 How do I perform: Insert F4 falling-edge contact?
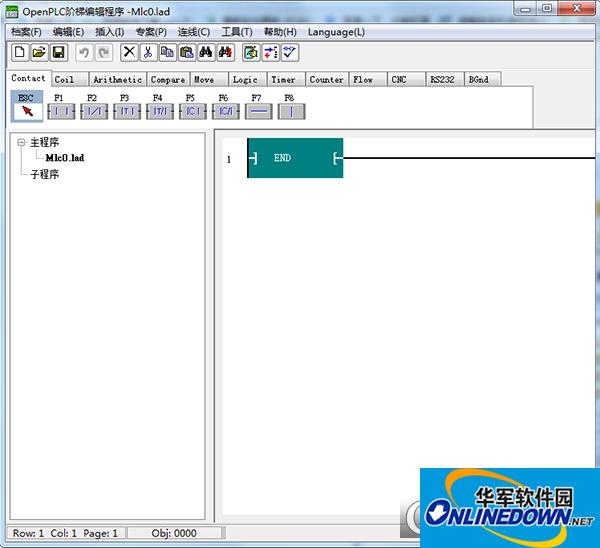pyautogui.click(x=160, y=111)
